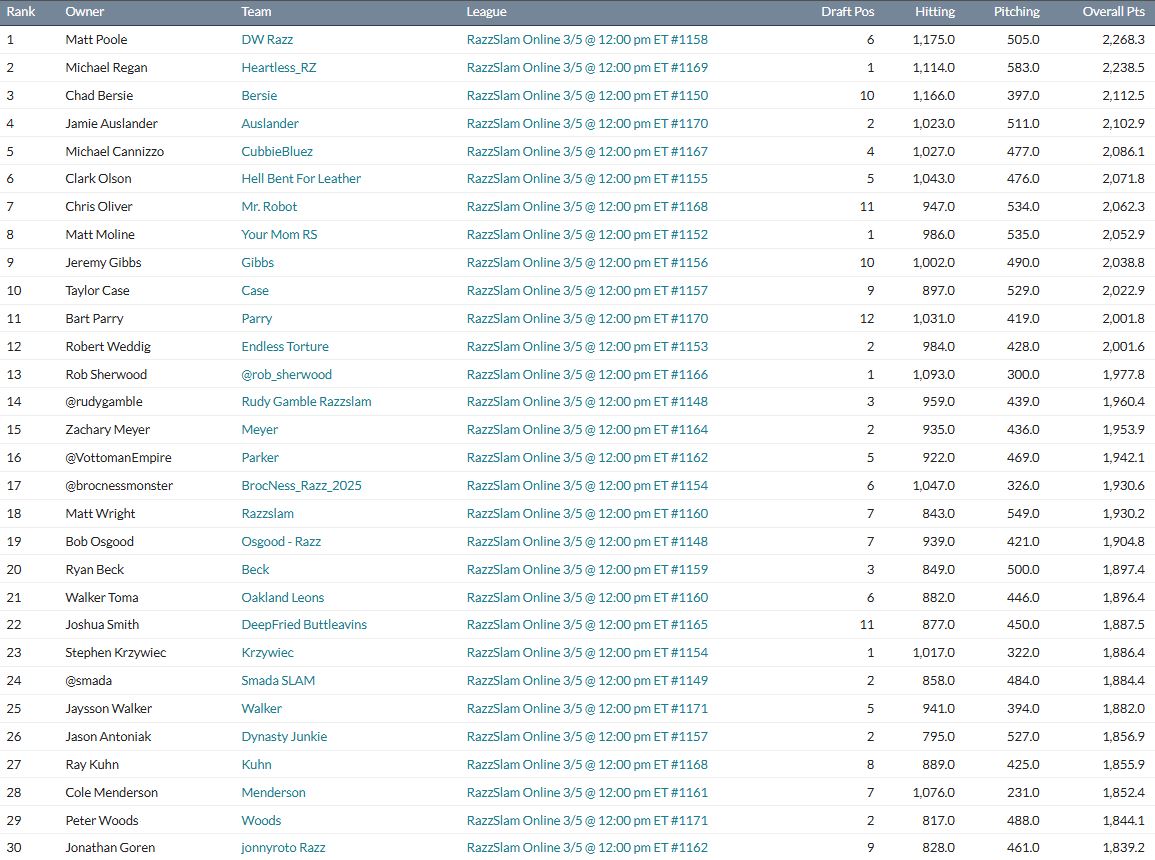Open the Mr. Robot team link
1155x860 pixels.
click(x=270, y=207)
